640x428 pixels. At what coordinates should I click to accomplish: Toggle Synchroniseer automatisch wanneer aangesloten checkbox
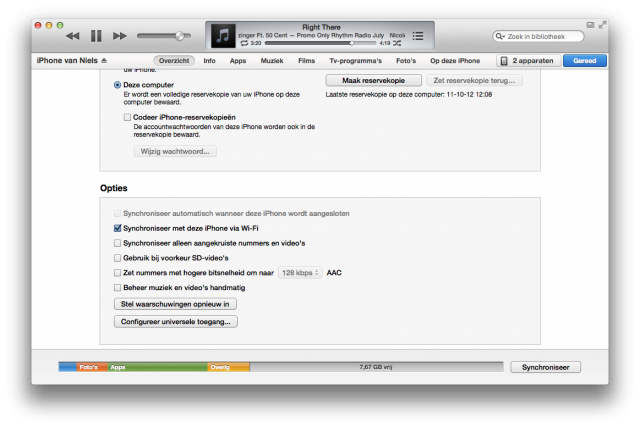click(118, 213)
